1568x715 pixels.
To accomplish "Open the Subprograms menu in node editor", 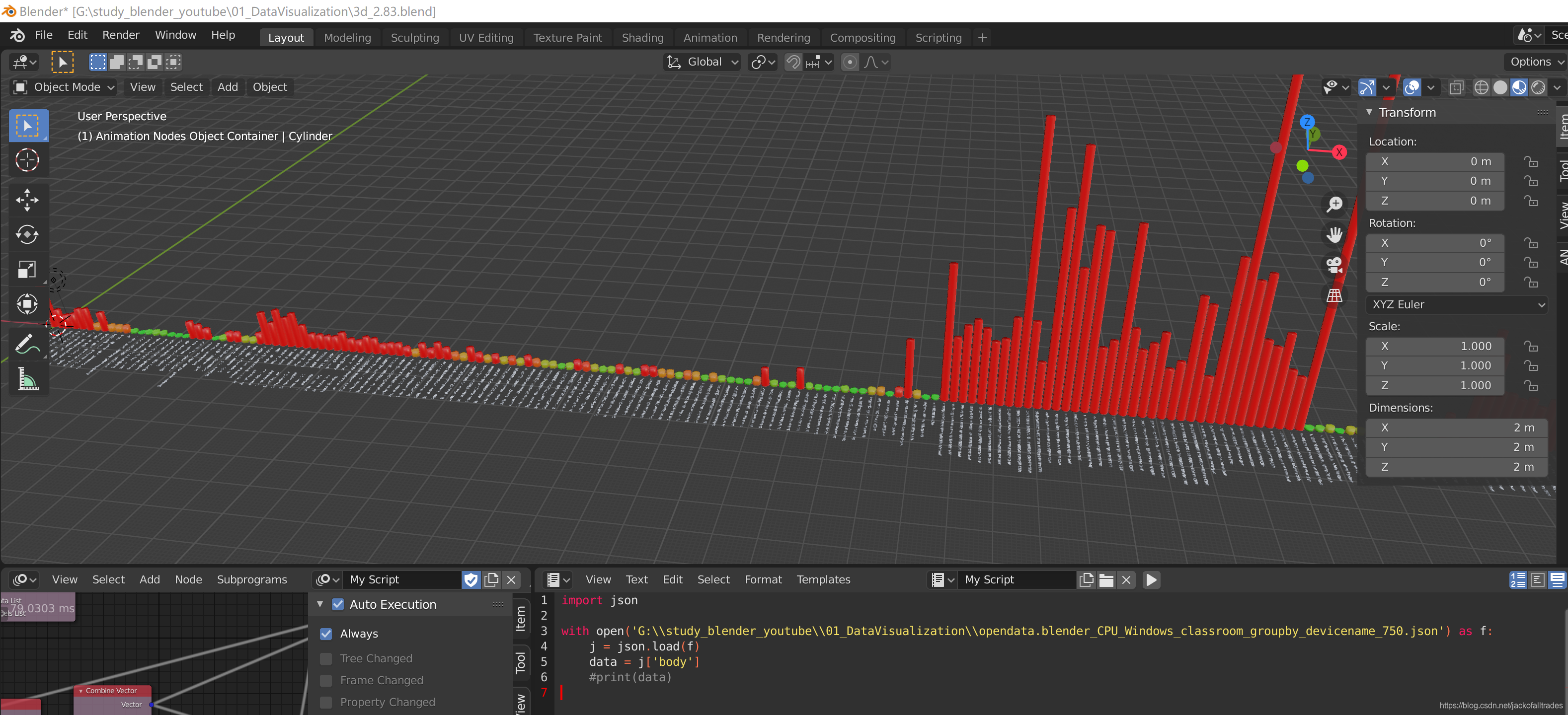I will point(251,579).
